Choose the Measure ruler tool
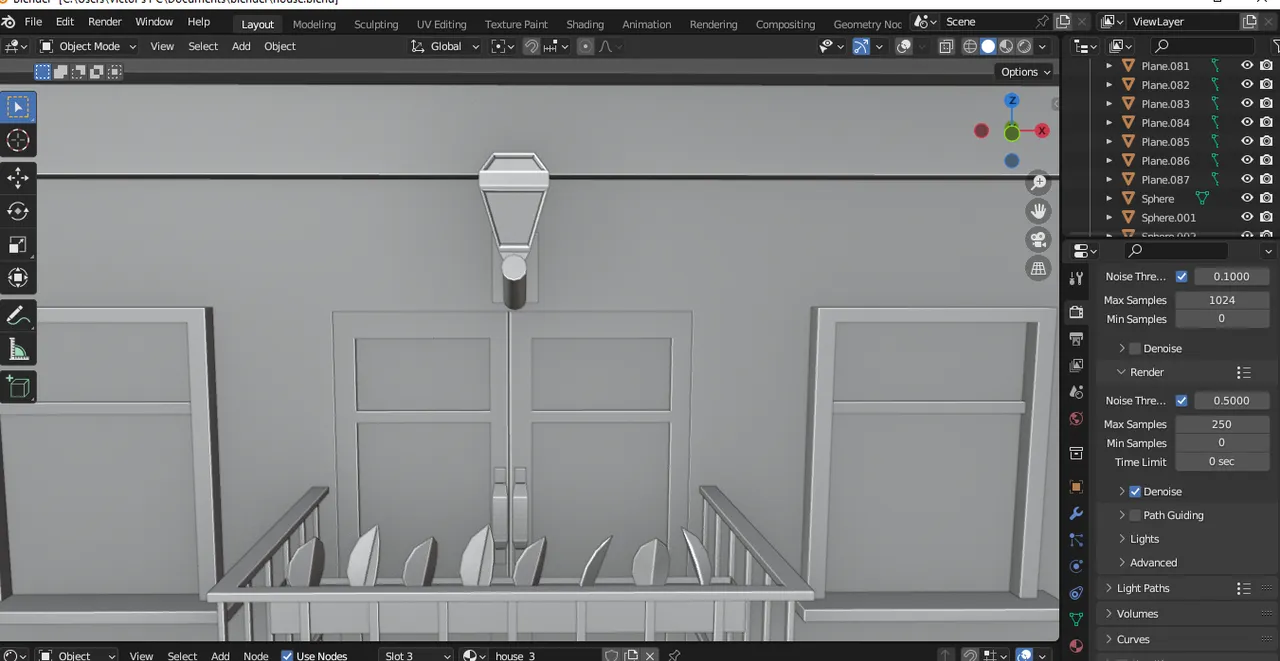Screen dimensions: 1280x661 [x=18, y=349]
